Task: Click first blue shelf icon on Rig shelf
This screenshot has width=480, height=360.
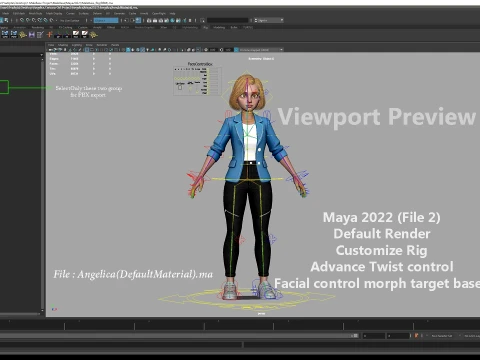Action: (x=5, y=34)
